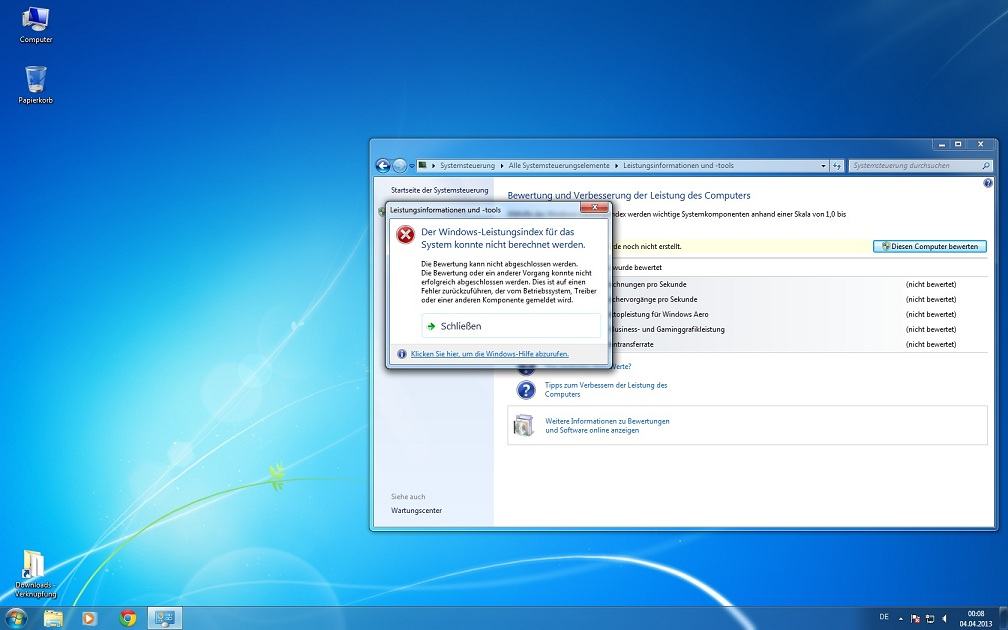Click the DE language indicator
This screenshot has width=1008, height=630.
click(x=884, y=617)
